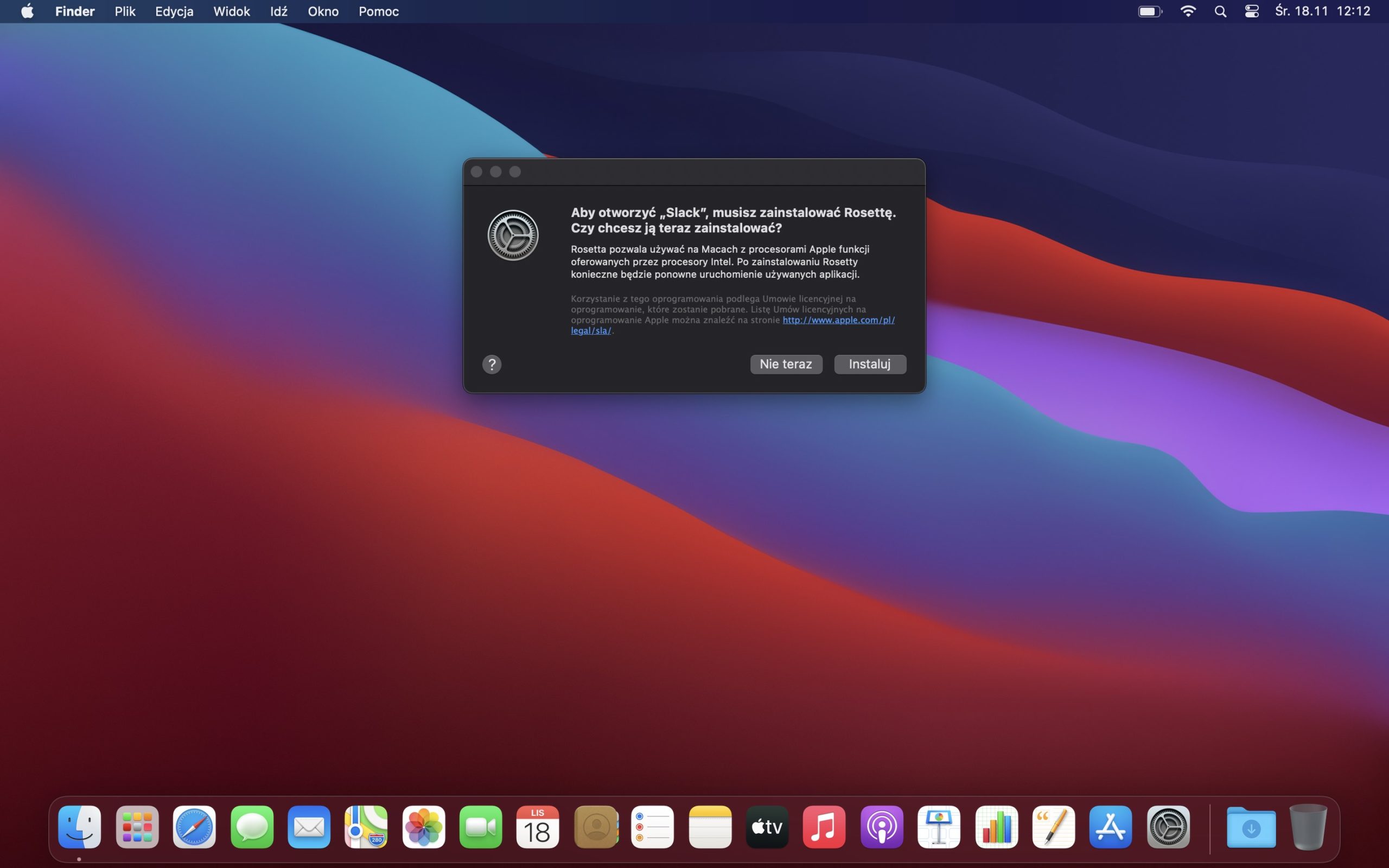The width and height of the screenshot is (1389, 868).
Task: Open Pages app in the Dock
Action: (1054, 827)
